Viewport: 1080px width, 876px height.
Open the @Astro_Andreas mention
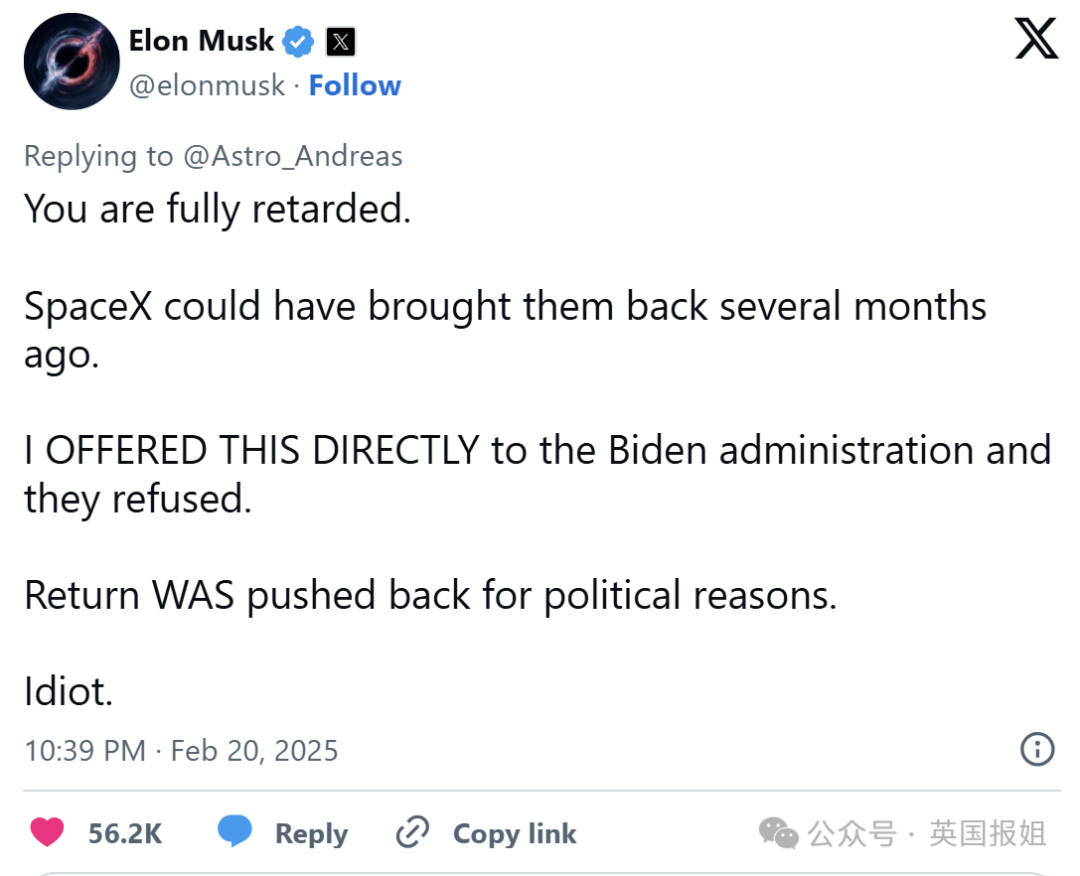[x=293, y=156]
